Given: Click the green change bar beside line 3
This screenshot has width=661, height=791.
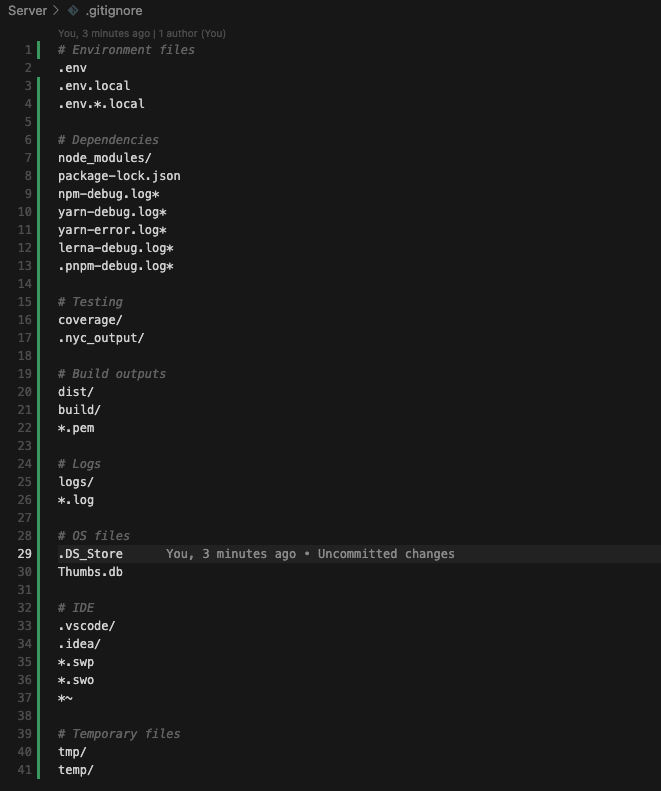Looking at the screenshot, I should [x=39, y=86].
